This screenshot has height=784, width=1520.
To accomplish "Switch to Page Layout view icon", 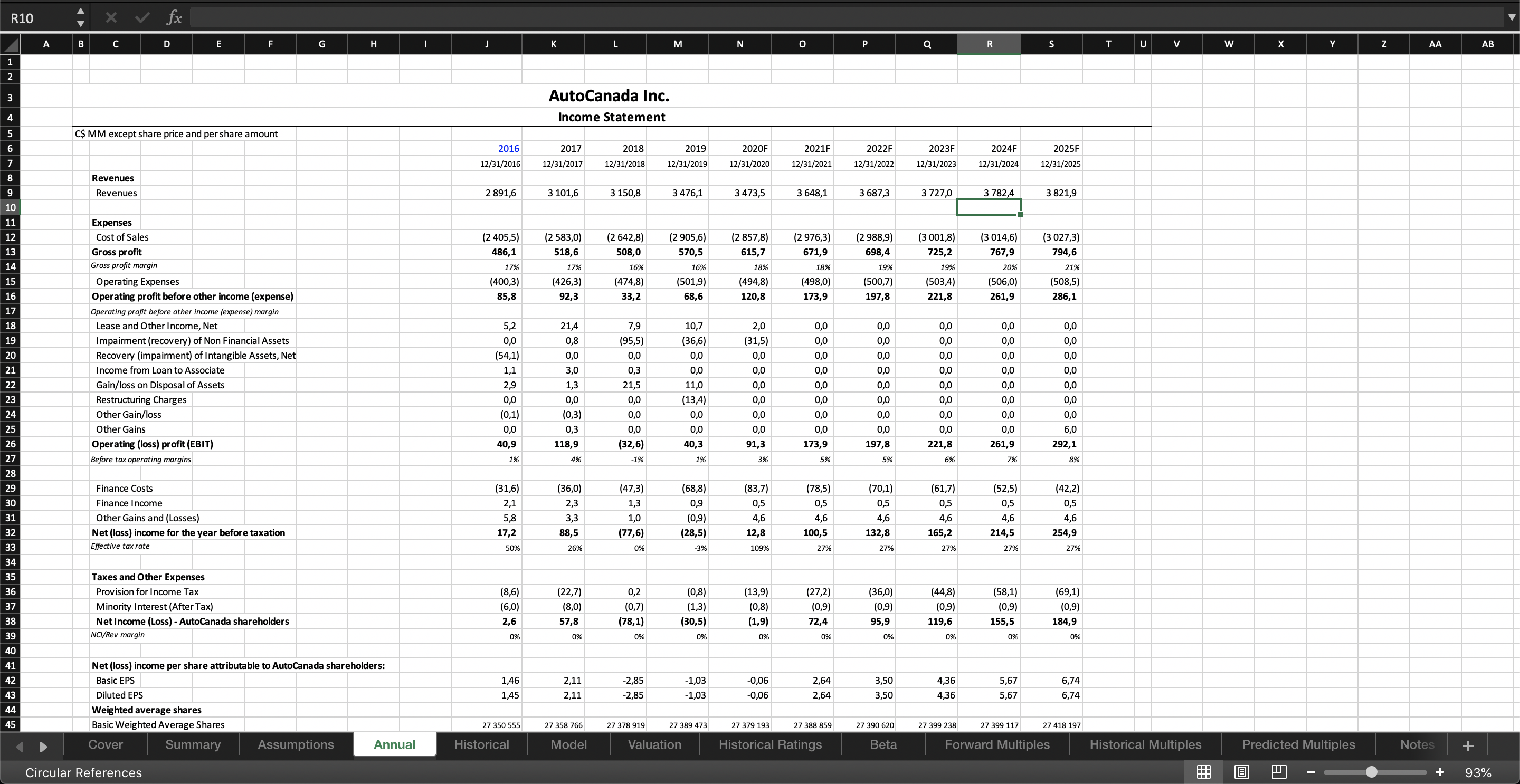I will (1241, 772).
